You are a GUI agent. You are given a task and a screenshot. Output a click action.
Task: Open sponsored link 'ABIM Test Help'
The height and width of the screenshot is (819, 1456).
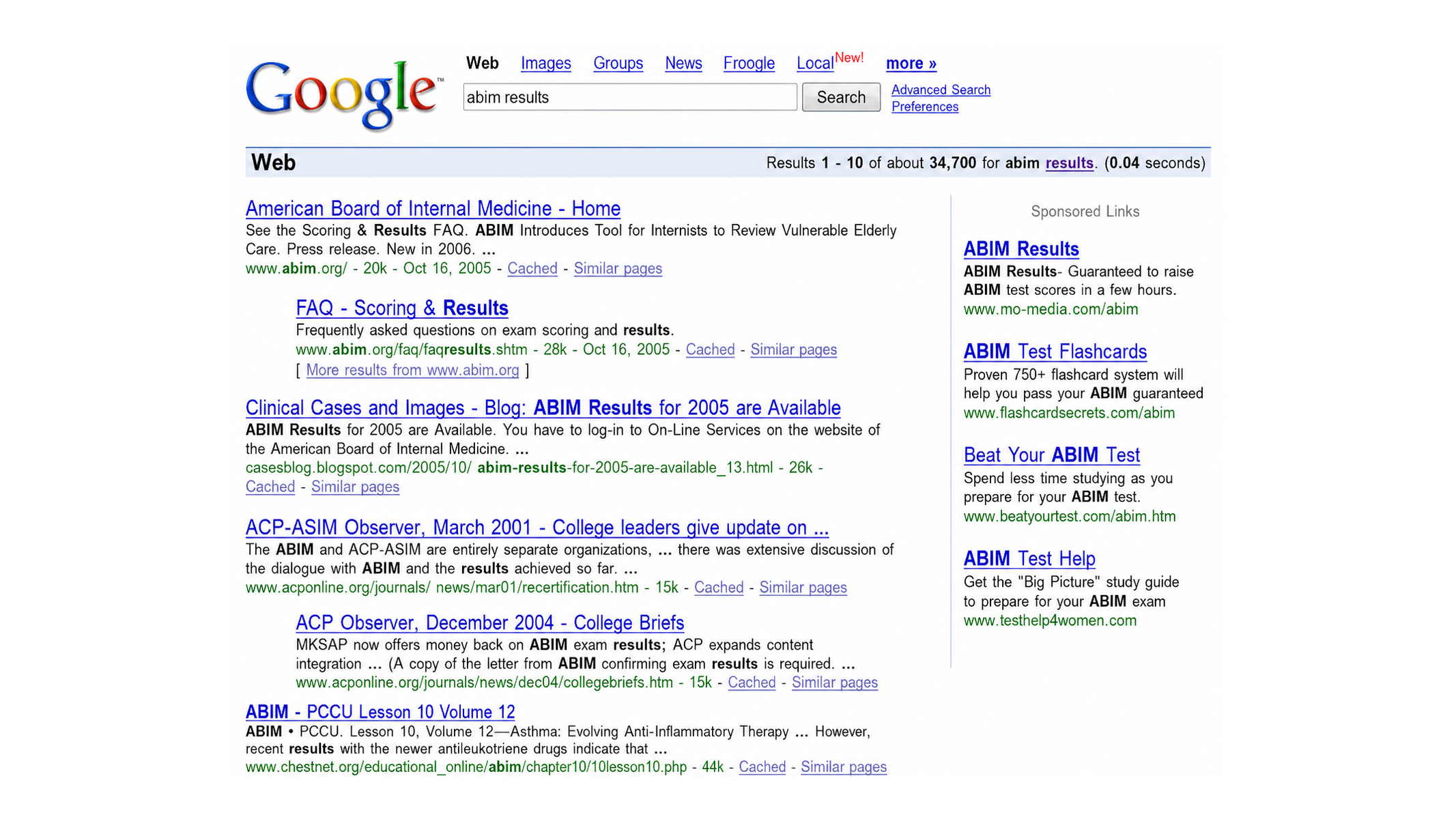pyautogui.click(x=1029, y=558)
